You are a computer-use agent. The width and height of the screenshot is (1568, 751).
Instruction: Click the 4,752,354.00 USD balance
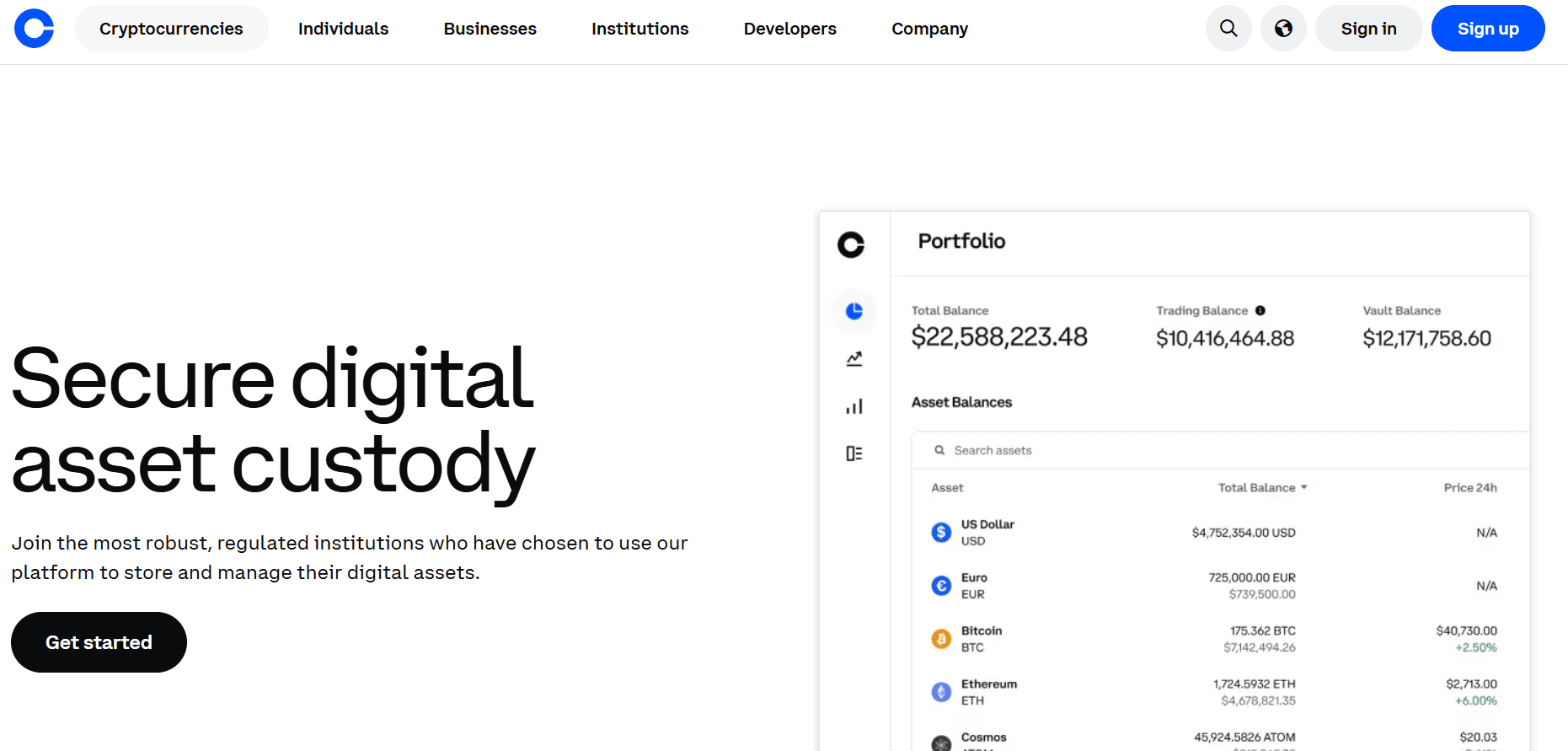point(1244,533)
